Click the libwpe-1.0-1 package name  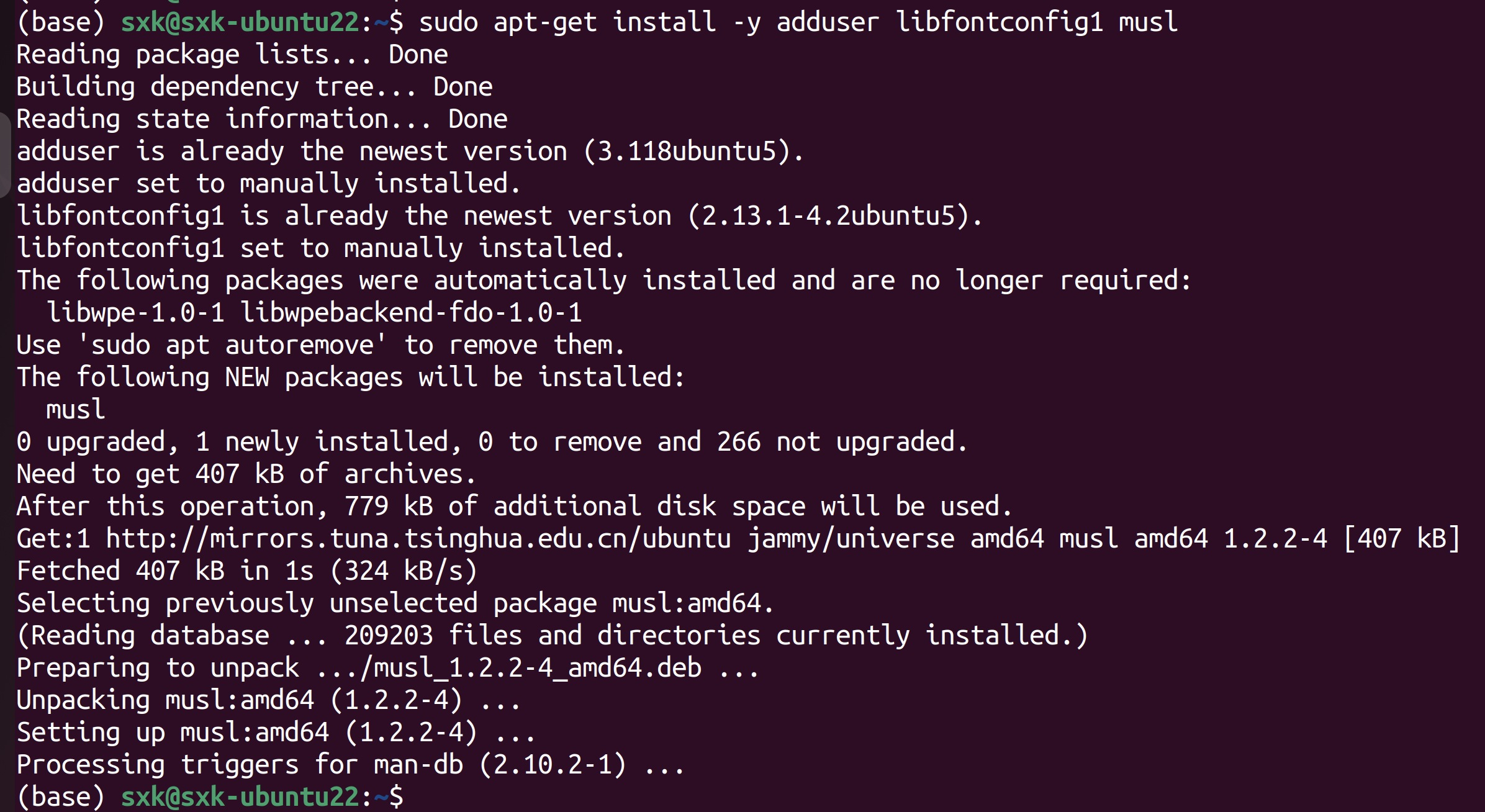coord(135,313)
